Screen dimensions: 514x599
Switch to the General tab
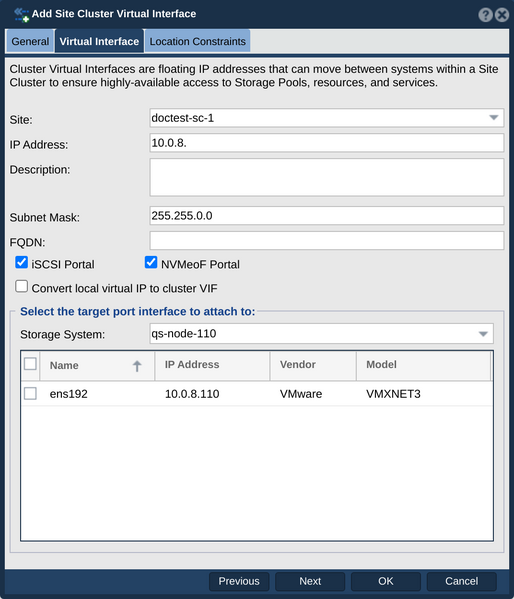(30, 41)
